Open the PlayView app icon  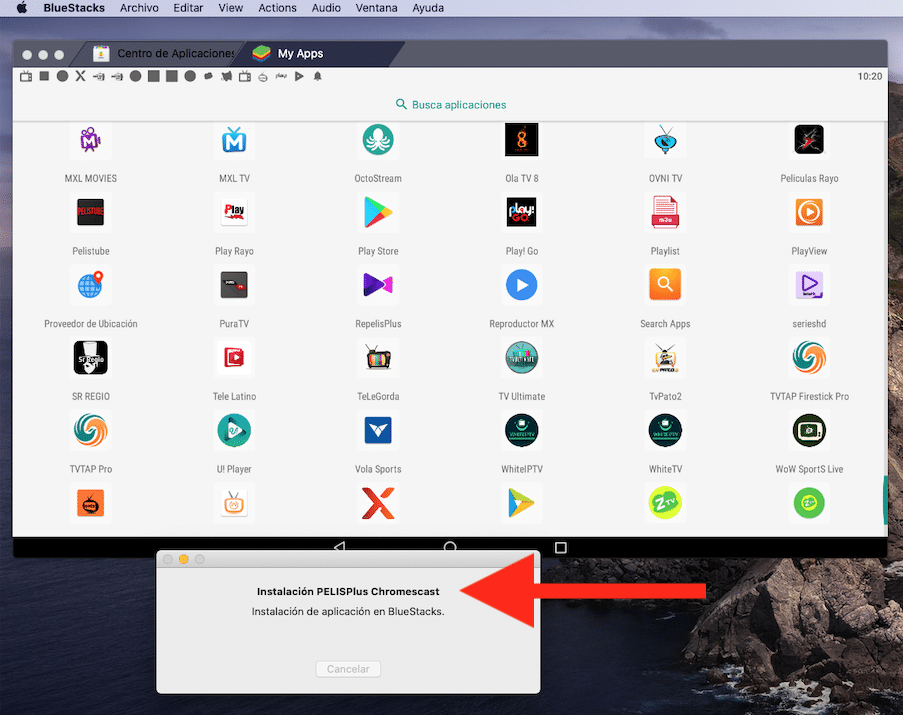point(808,212)
